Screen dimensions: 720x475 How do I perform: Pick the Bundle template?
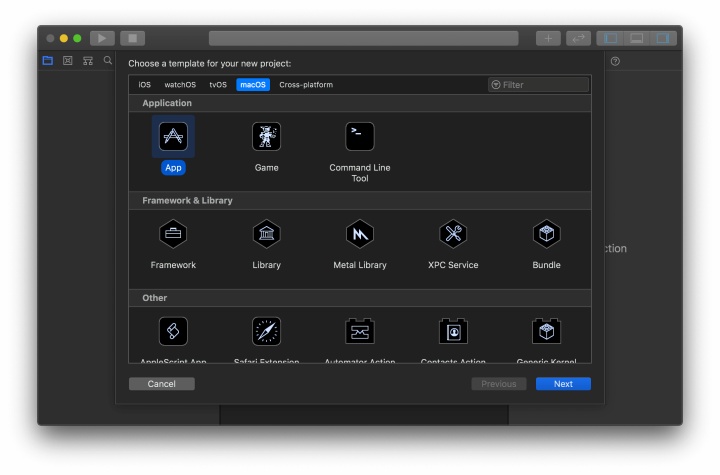[x=546, y=234]
